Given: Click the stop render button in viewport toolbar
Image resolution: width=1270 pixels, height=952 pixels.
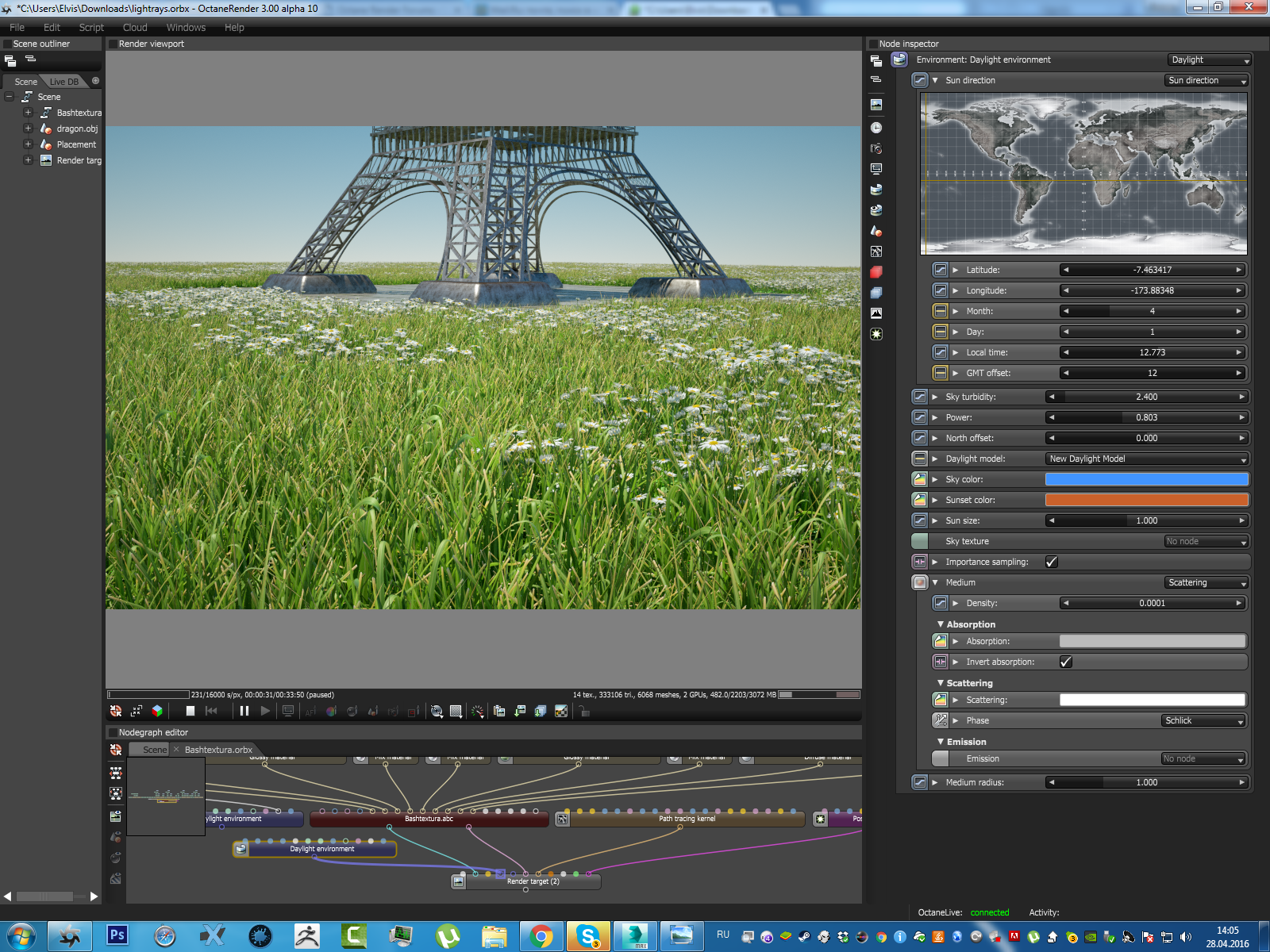Looking at the screenshot, I should 190,712.
